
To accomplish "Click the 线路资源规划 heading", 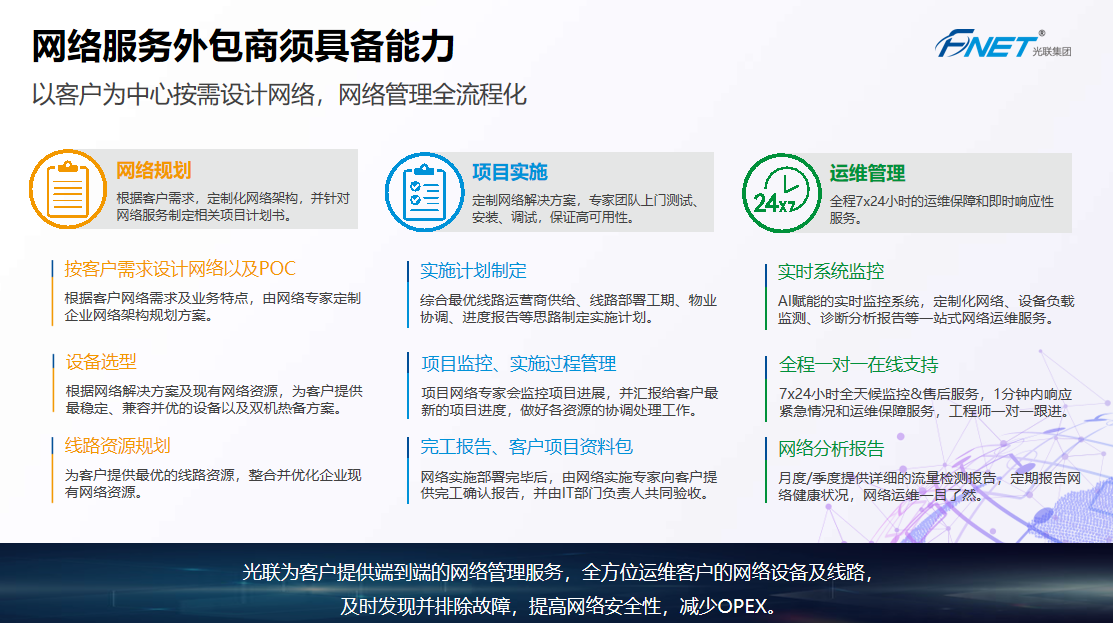I will 118,446.
